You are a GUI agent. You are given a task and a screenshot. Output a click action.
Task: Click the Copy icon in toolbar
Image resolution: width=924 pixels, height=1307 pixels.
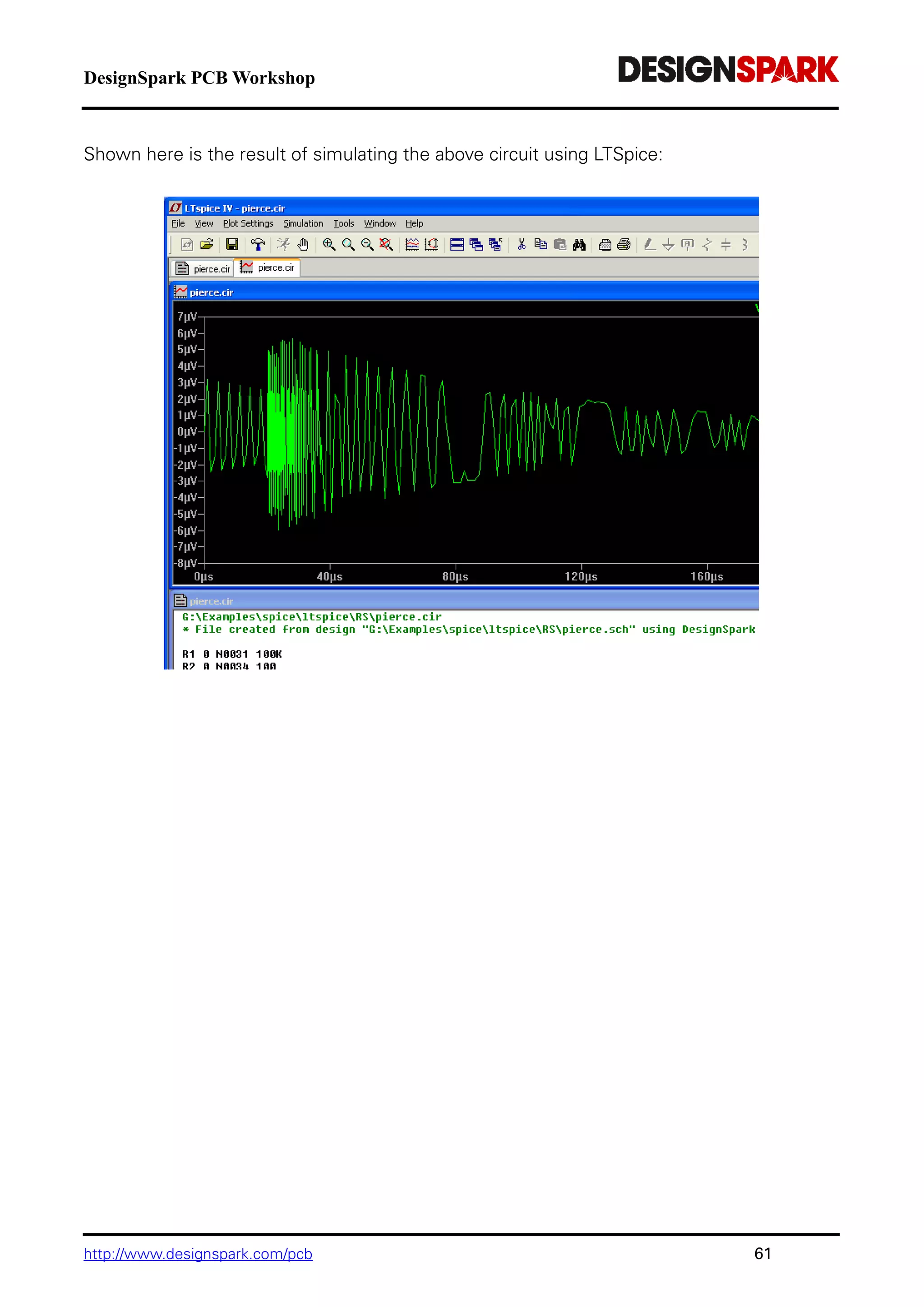tap(541, 245)
